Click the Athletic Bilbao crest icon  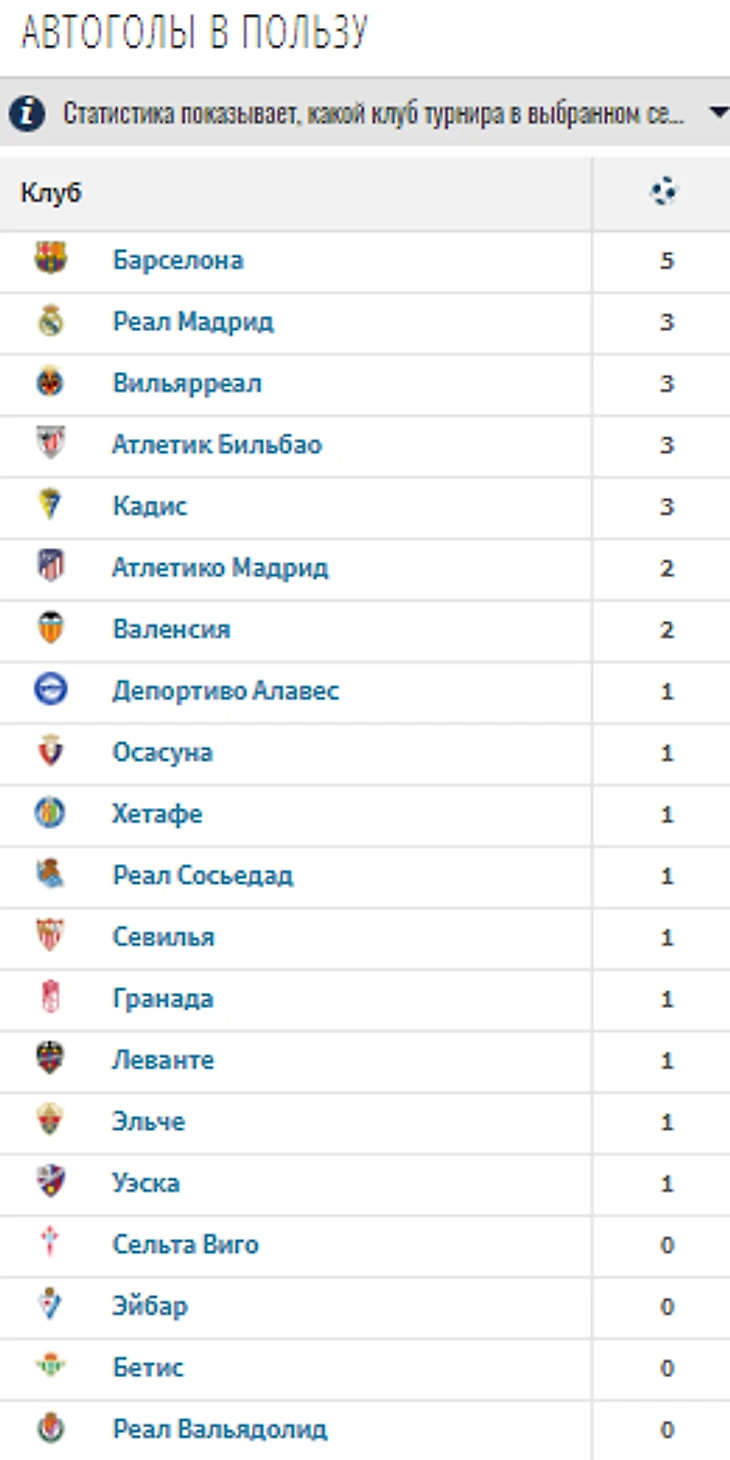(50, 444)
